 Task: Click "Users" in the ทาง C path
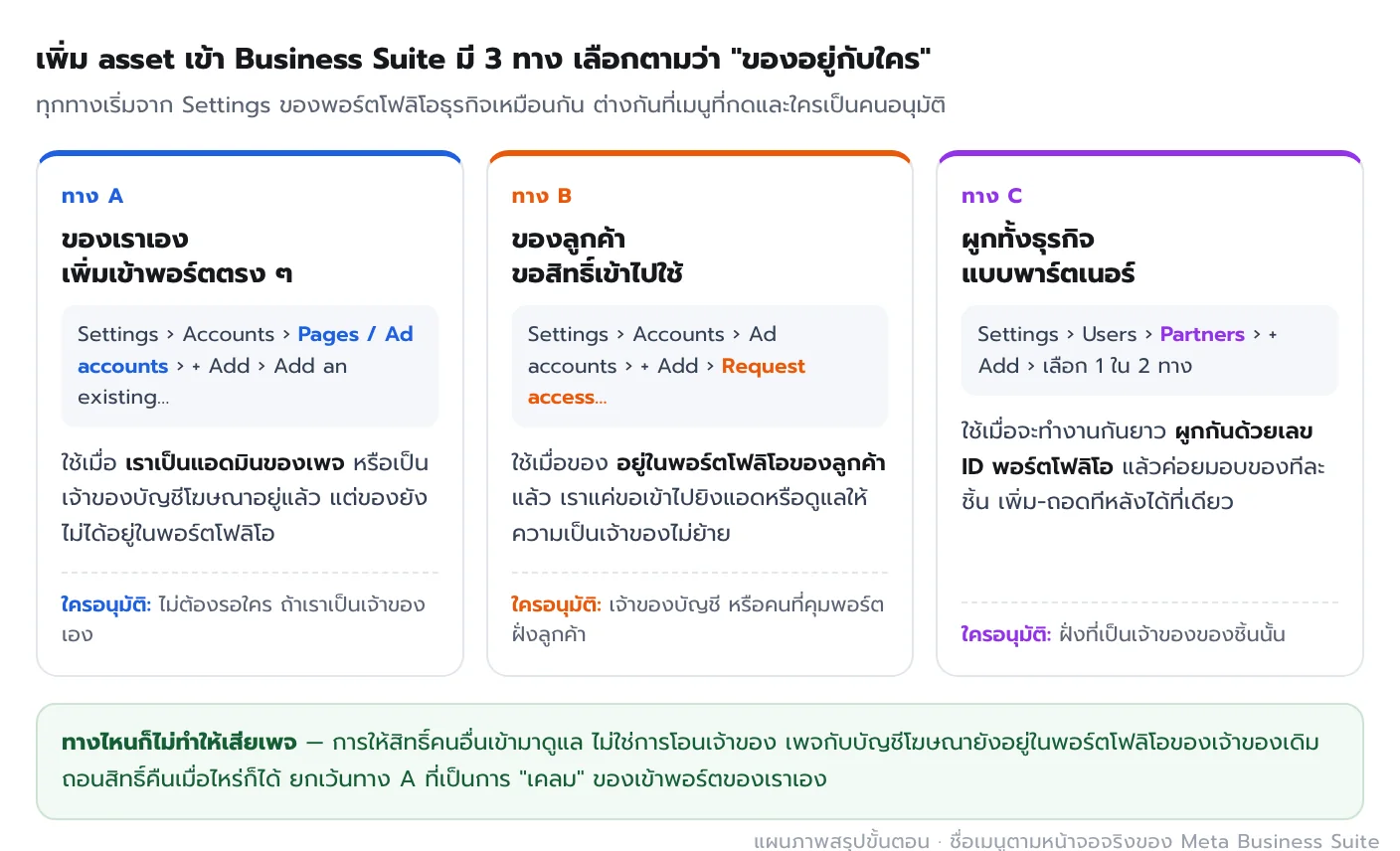coord(1110,334)
